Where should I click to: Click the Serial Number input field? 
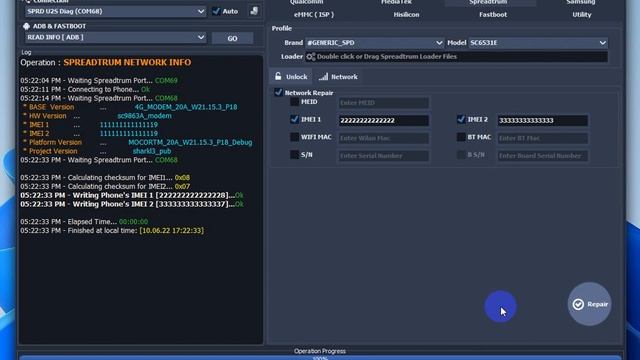pos(384,156)
